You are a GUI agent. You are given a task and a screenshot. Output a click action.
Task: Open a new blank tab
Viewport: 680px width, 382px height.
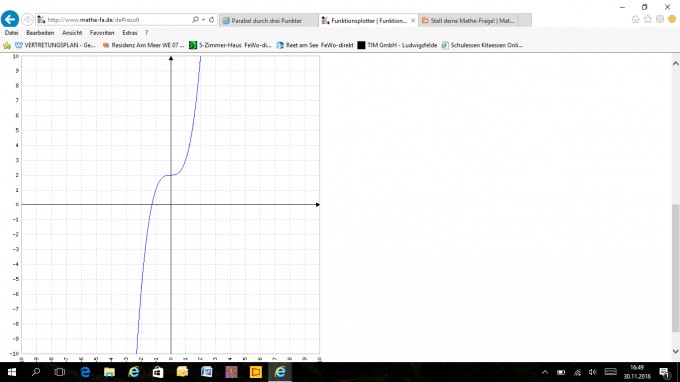tap(525, 20)
